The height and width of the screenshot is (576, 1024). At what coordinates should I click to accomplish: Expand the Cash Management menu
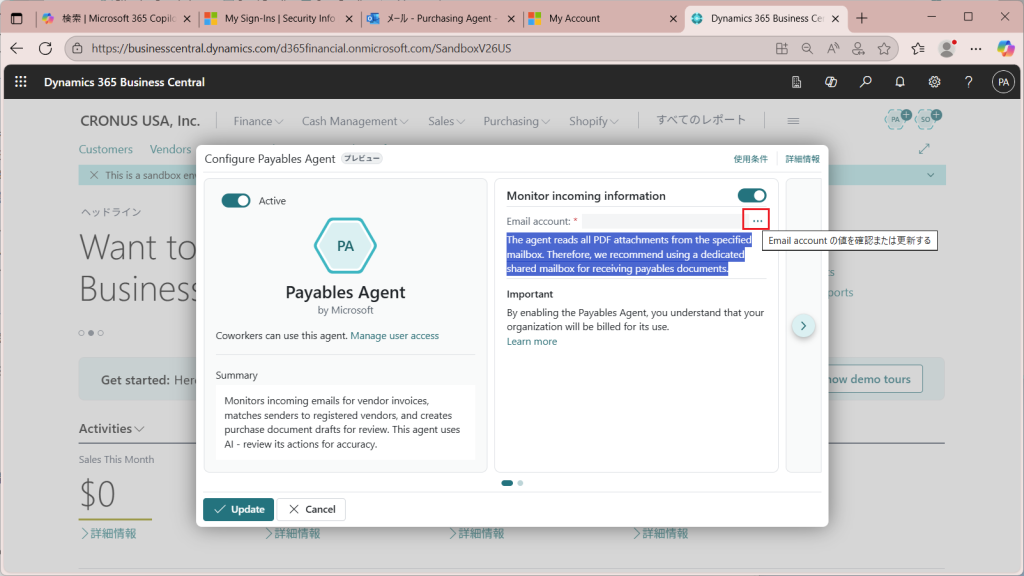[355, 121]
